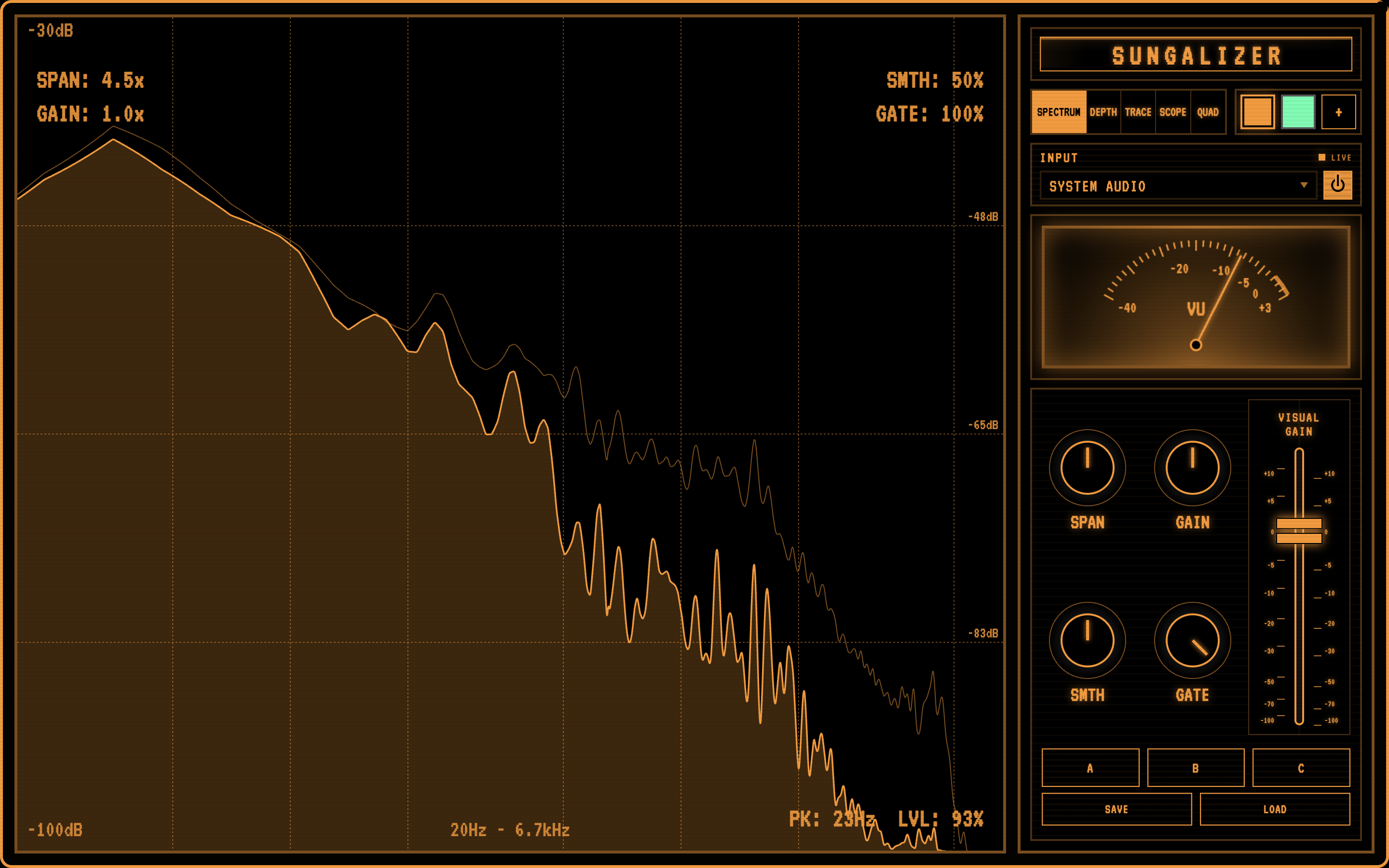Click the SMTH: 50% readout
This screenshot has width=1389, height=868.
pyautogui.click(x=934, y=81)
